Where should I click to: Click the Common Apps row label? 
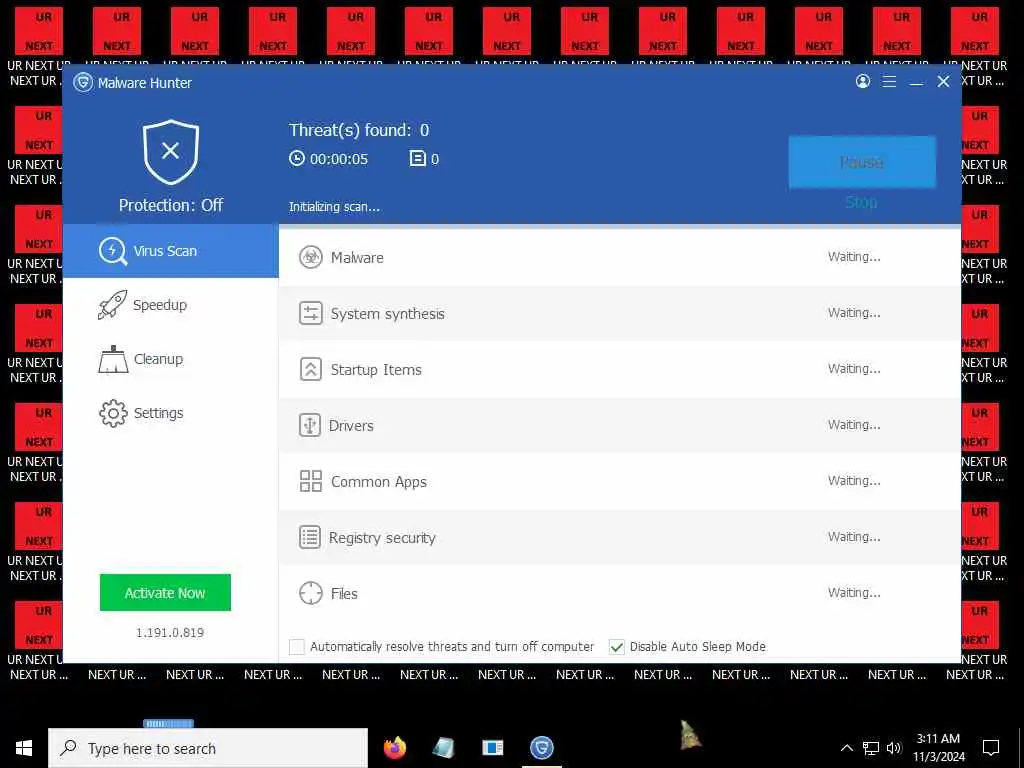click(x=379, y=482)
